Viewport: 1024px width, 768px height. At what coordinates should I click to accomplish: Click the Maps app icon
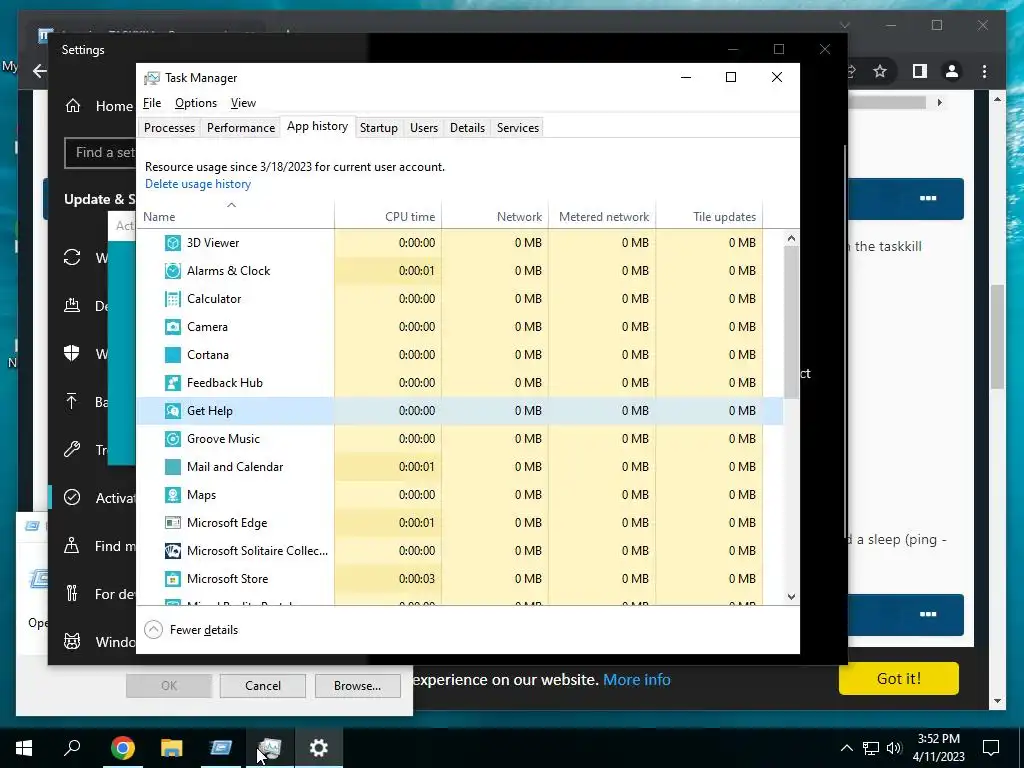click(x=172, y=495)
